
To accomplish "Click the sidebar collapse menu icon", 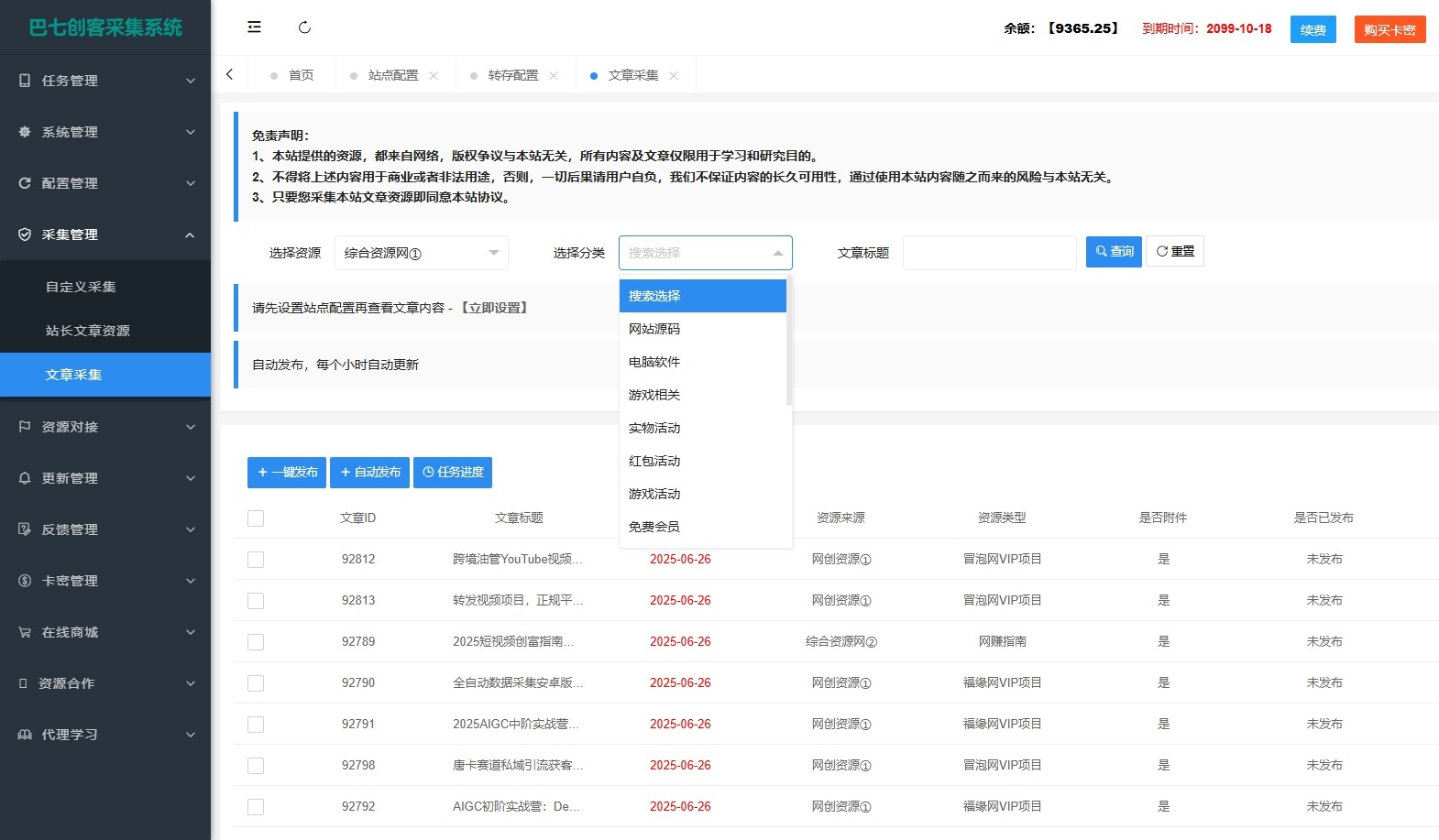I will pos(254,27).
